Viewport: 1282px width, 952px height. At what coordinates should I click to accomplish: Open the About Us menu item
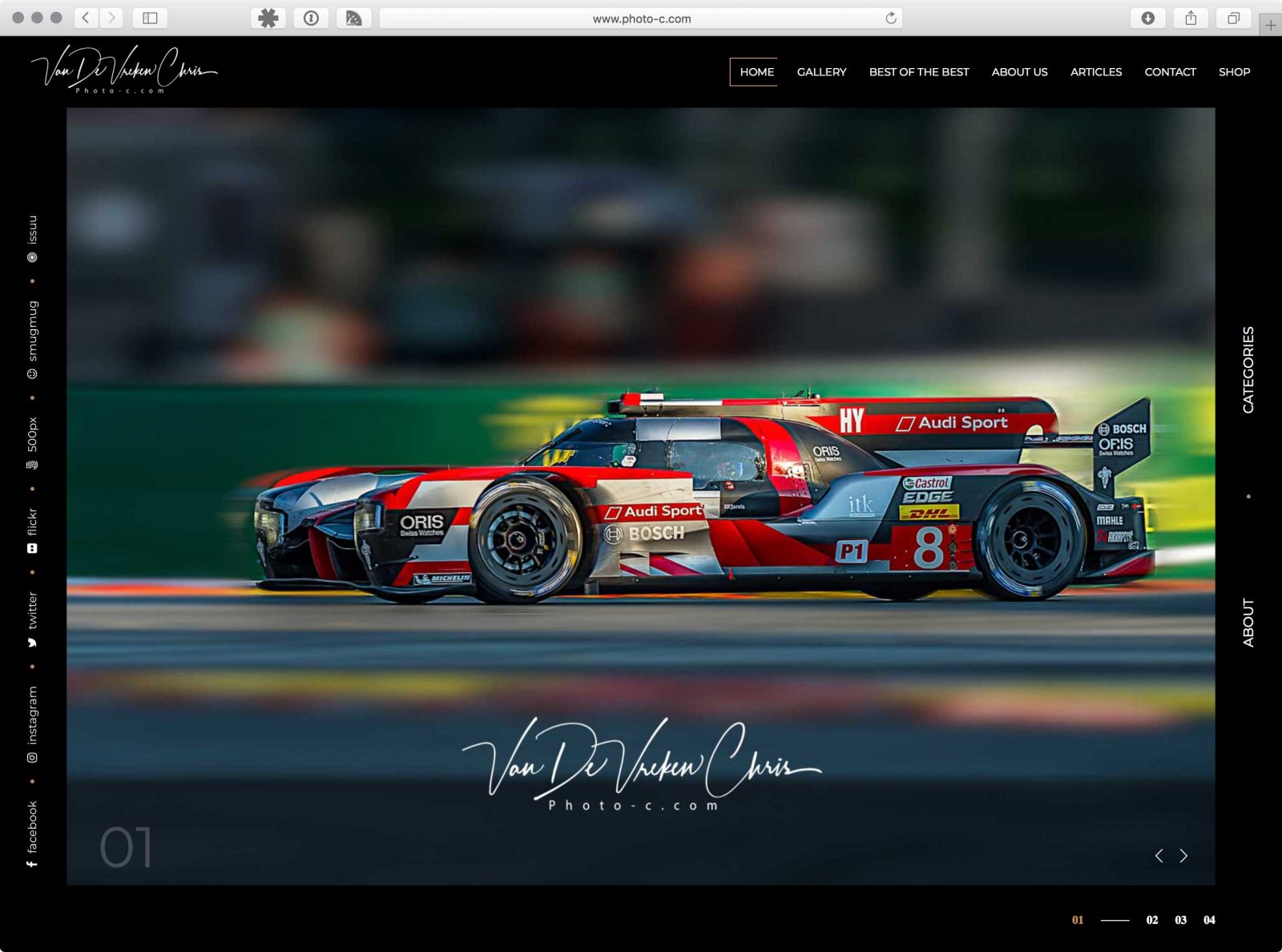pos(1019,71)
